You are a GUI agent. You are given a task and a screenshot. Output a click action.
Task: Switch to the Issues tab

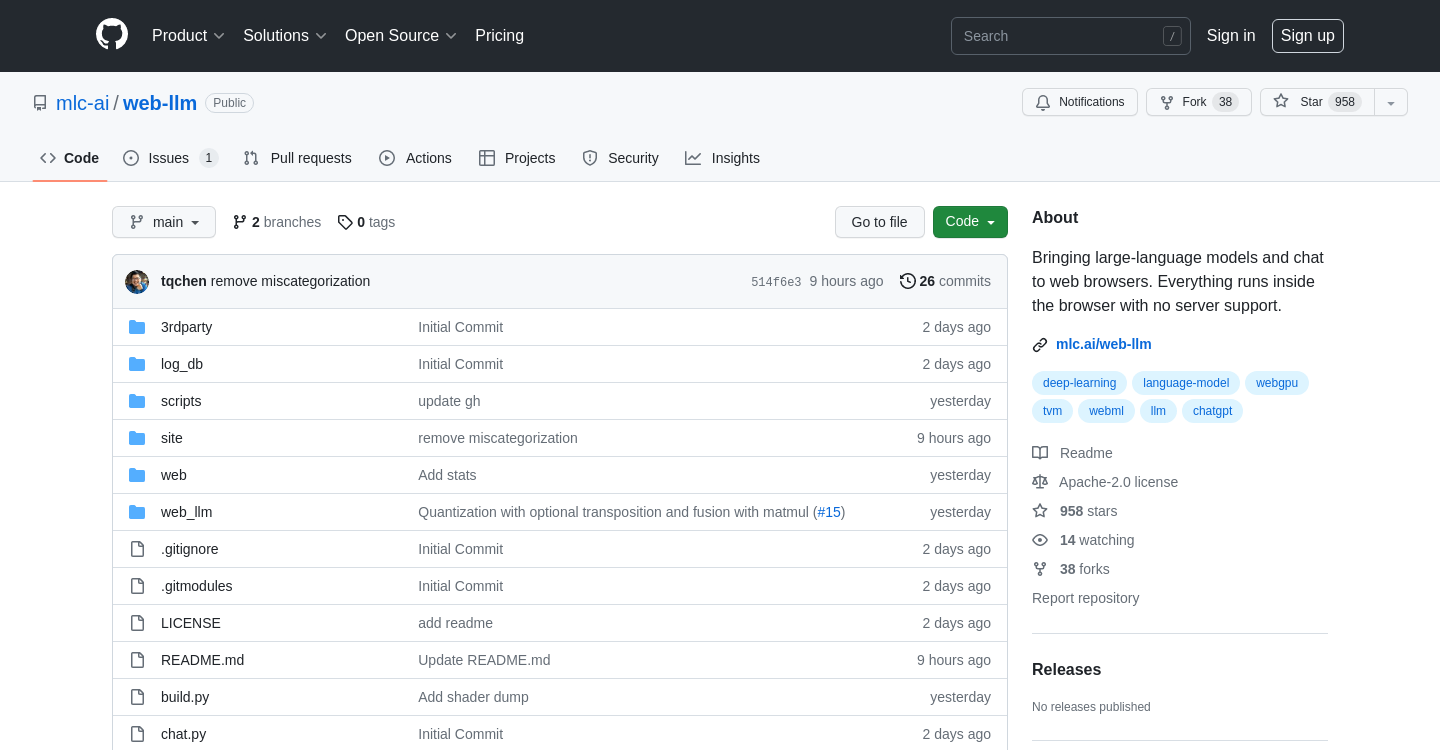click(x=168, y=158)
